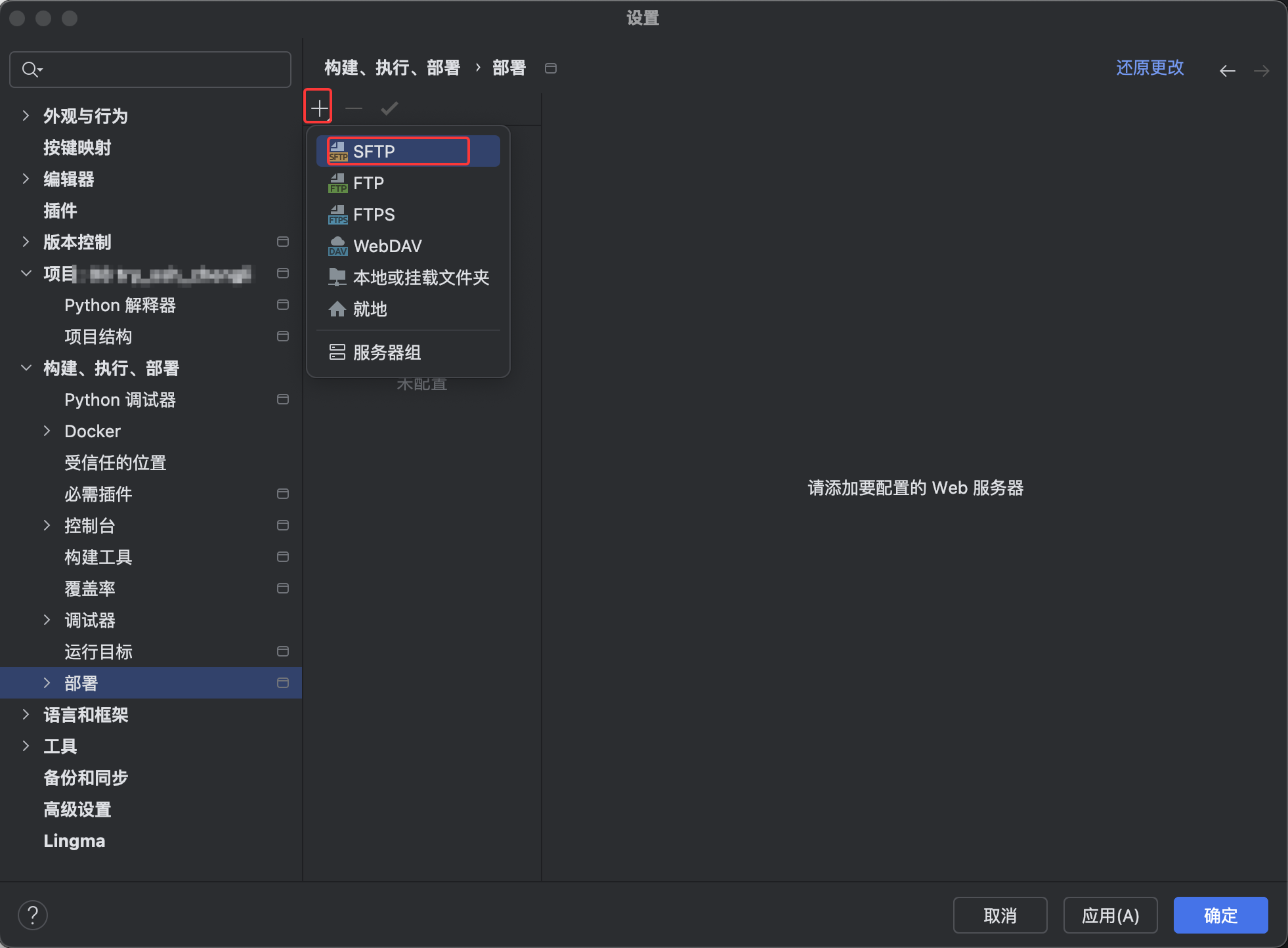The height and width of the screenshot is (948, 1288).
Task: Click the minus remove server icon
Action: (x=354, y=108)
